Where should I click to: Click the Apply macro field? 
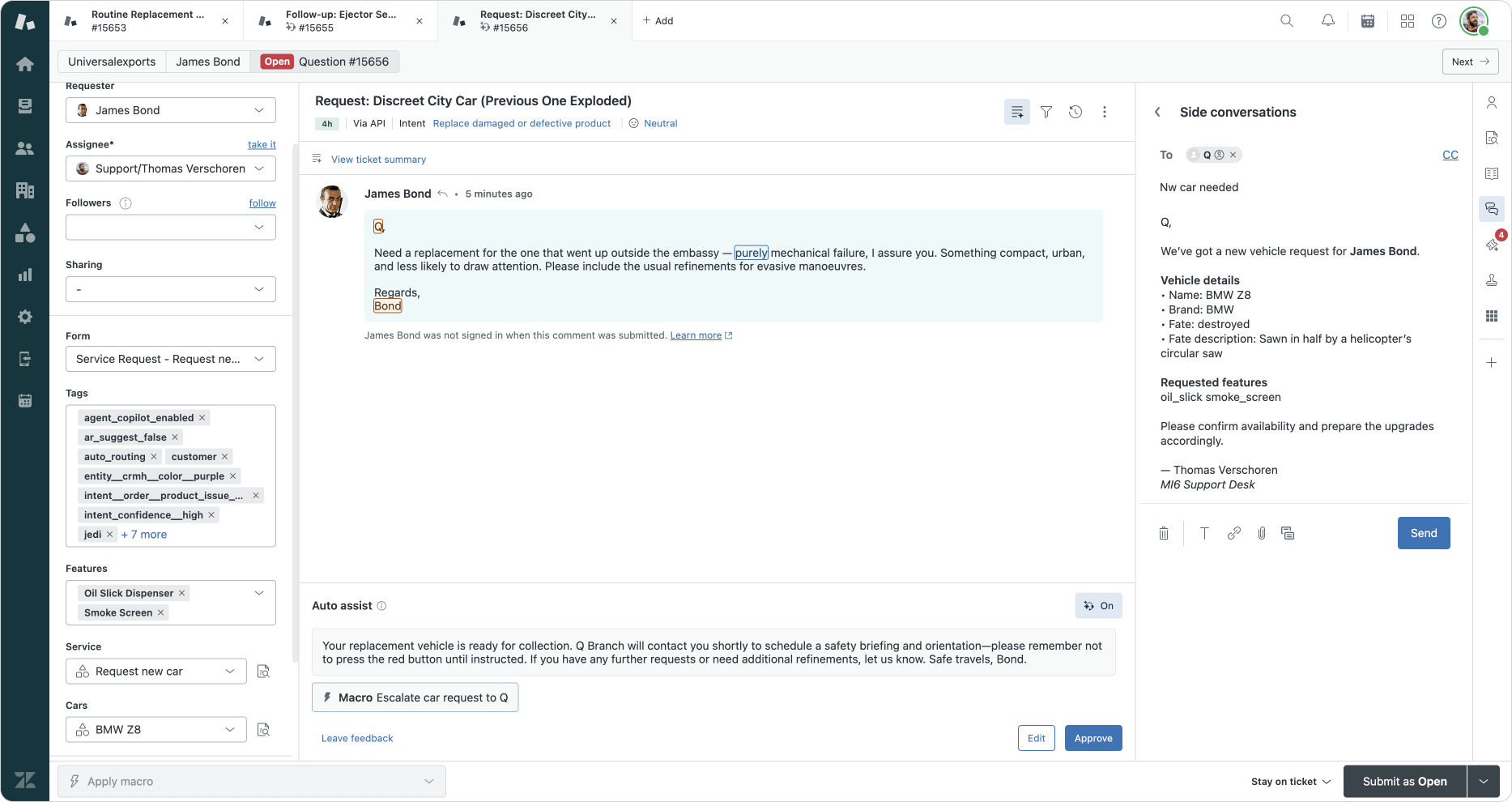tap(251, 782)
